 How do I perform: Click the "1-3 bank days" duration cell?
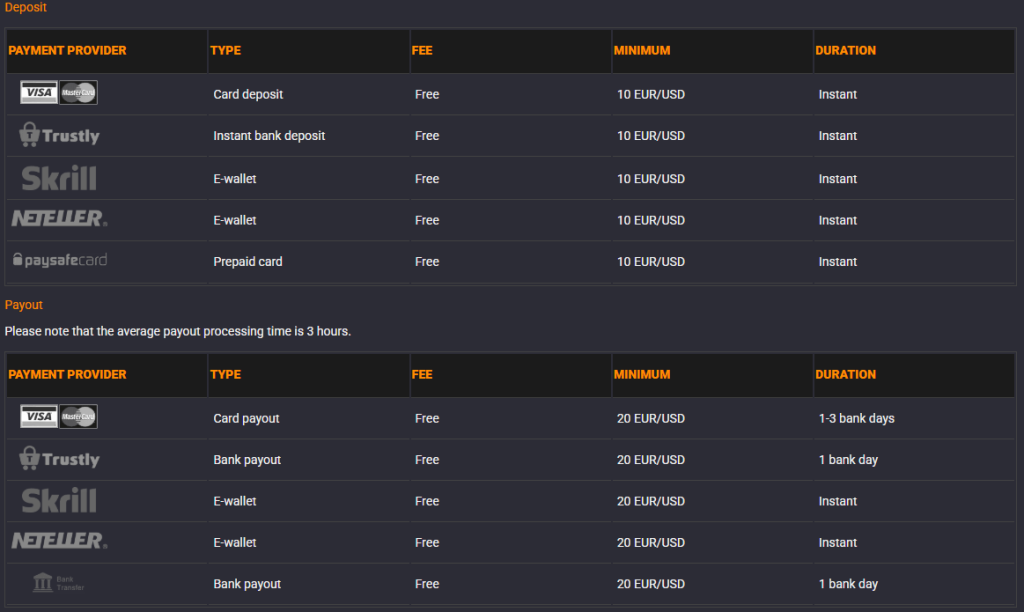click(x=856, y=419)
